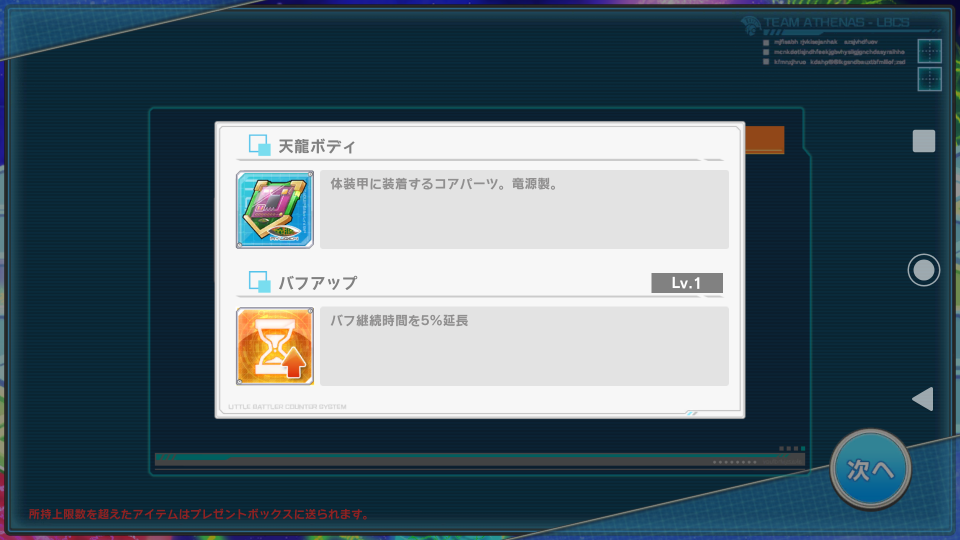
Task: Click the red プレゼントボックス notice text
Action: tap(200, 514)
